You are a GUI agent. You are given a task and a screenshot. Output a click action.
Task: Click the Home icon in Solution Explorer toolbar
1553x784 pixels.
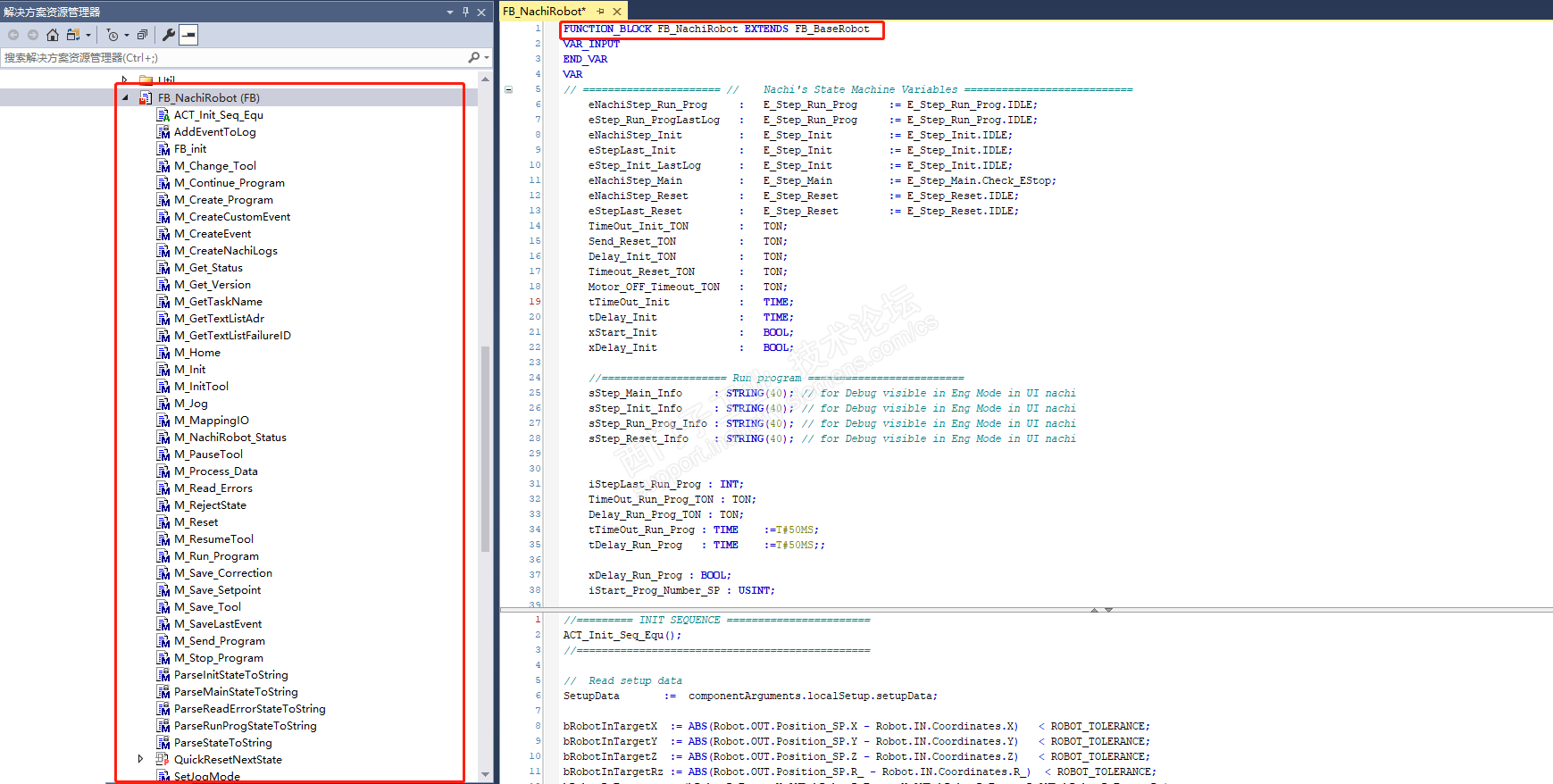click(x=53, y=35)
